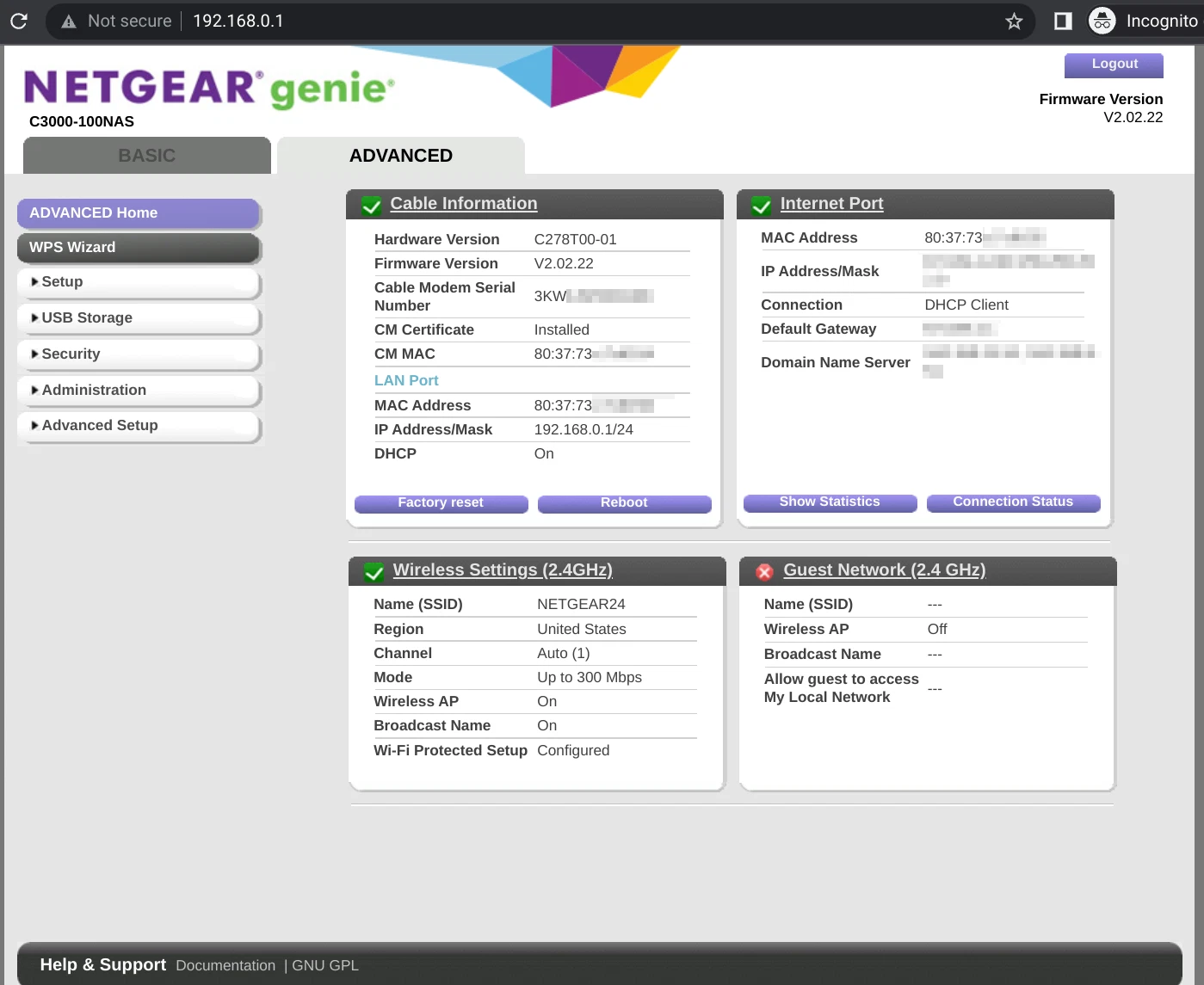Expand the Security menu arrow
The image size is (1204, 985).
point(34,354)
